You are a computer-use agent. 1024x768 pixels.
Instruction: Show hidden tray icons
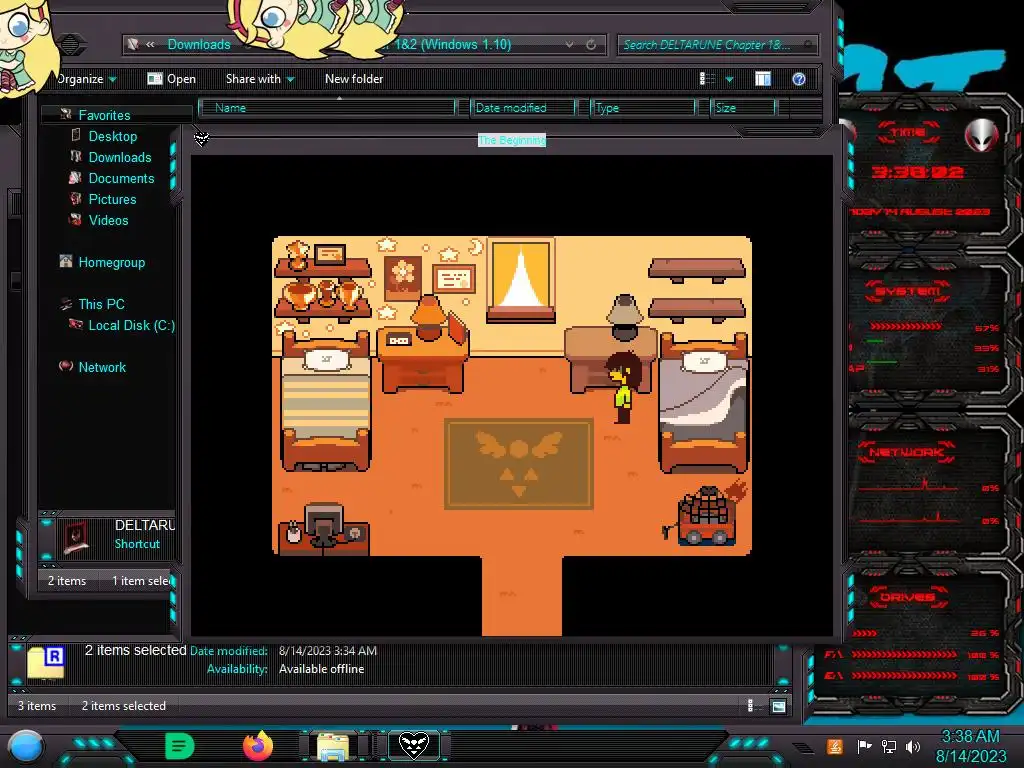(803, 747)
